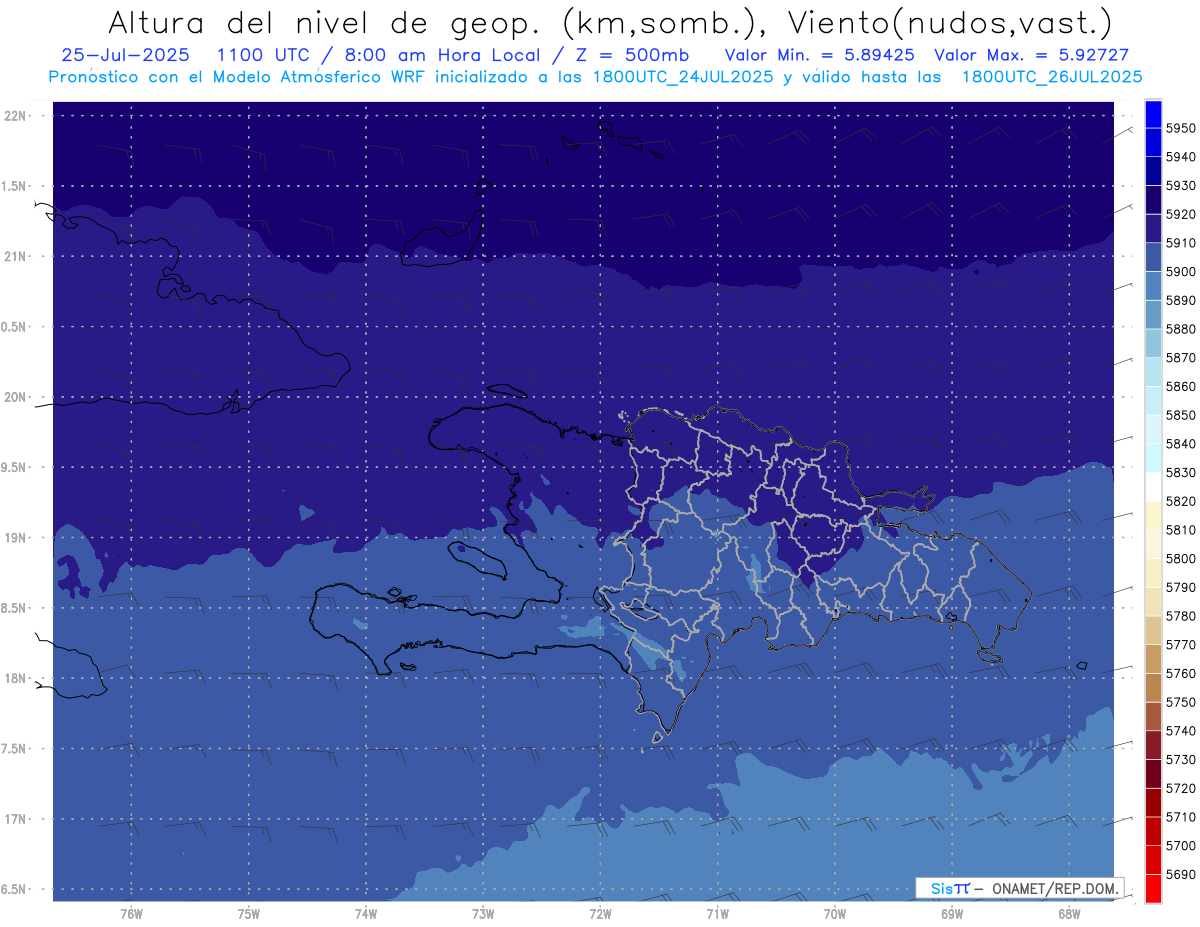Click the '5710' colorbar value
The width and height of the screenshot is (1200, 927).
[1181, 816]
